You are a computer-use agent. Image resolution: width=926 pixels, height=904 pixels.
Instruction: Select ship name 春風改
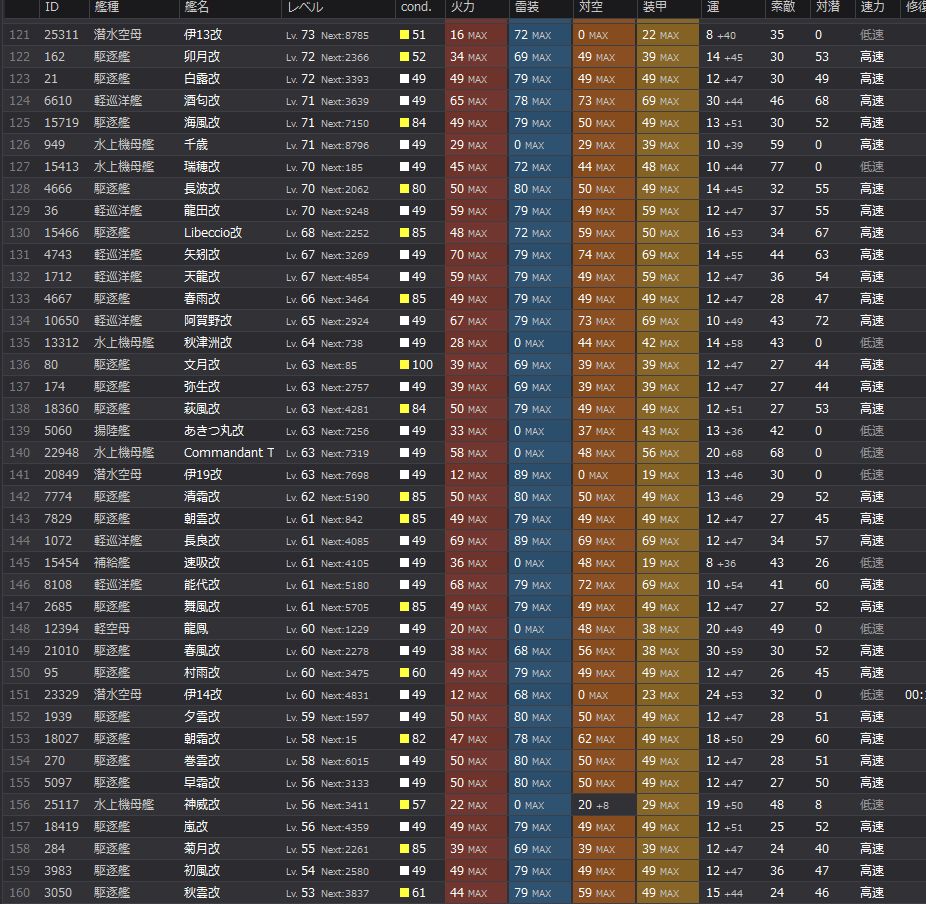(202, 651)
